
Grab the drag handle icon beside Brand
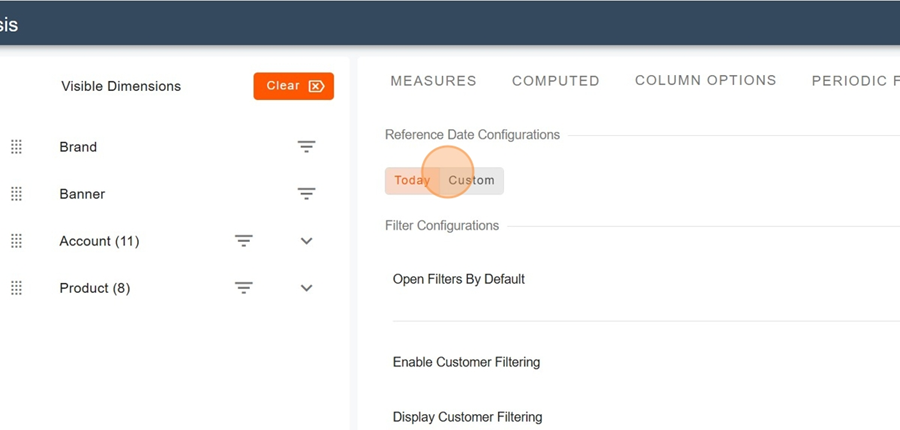(x=17, y=147)
